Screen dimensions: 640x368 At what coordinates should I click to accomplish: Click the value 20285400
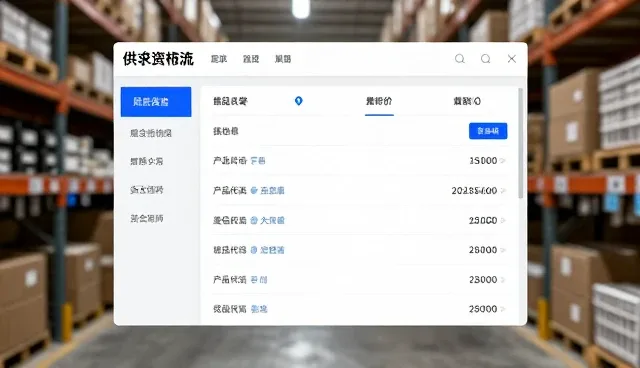pyautogui.click(x=474, y=191)
